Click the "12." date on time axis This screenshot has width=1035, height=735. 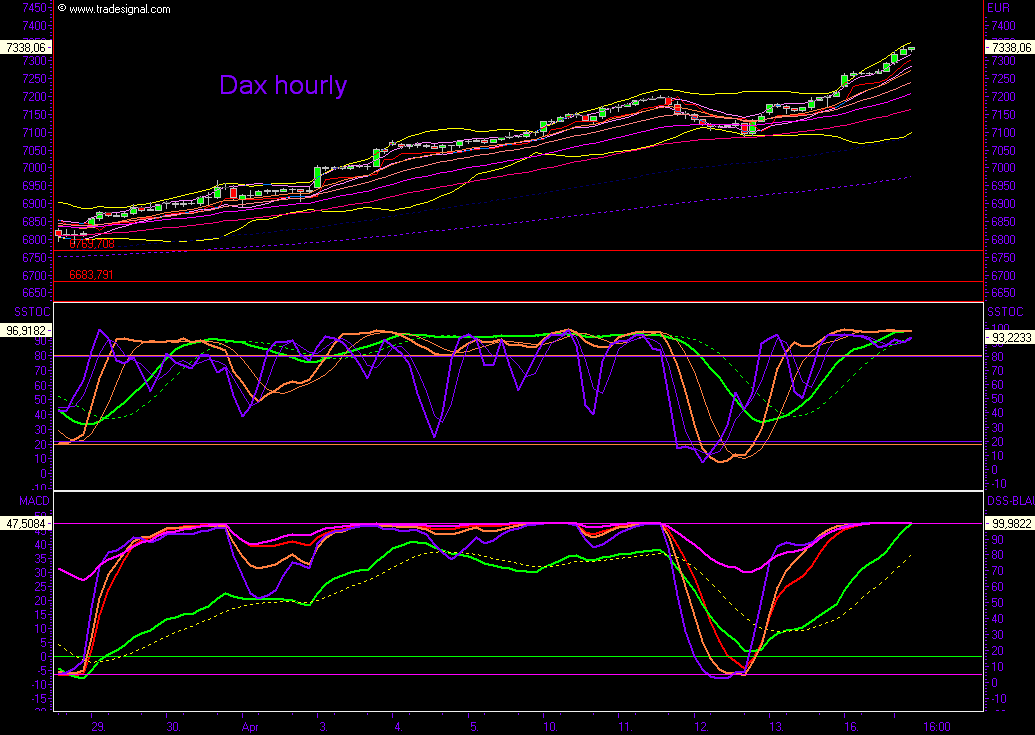point(701,726)
